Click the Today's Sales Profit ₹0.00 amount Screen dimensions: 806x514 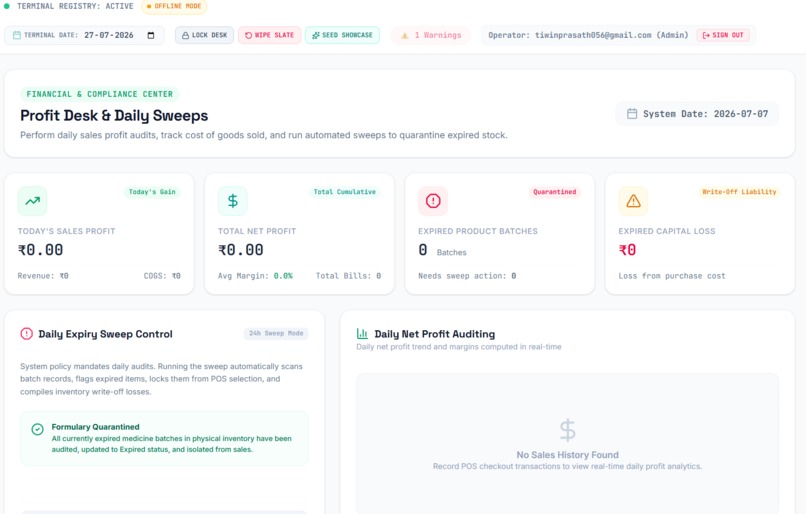[41, 250]
